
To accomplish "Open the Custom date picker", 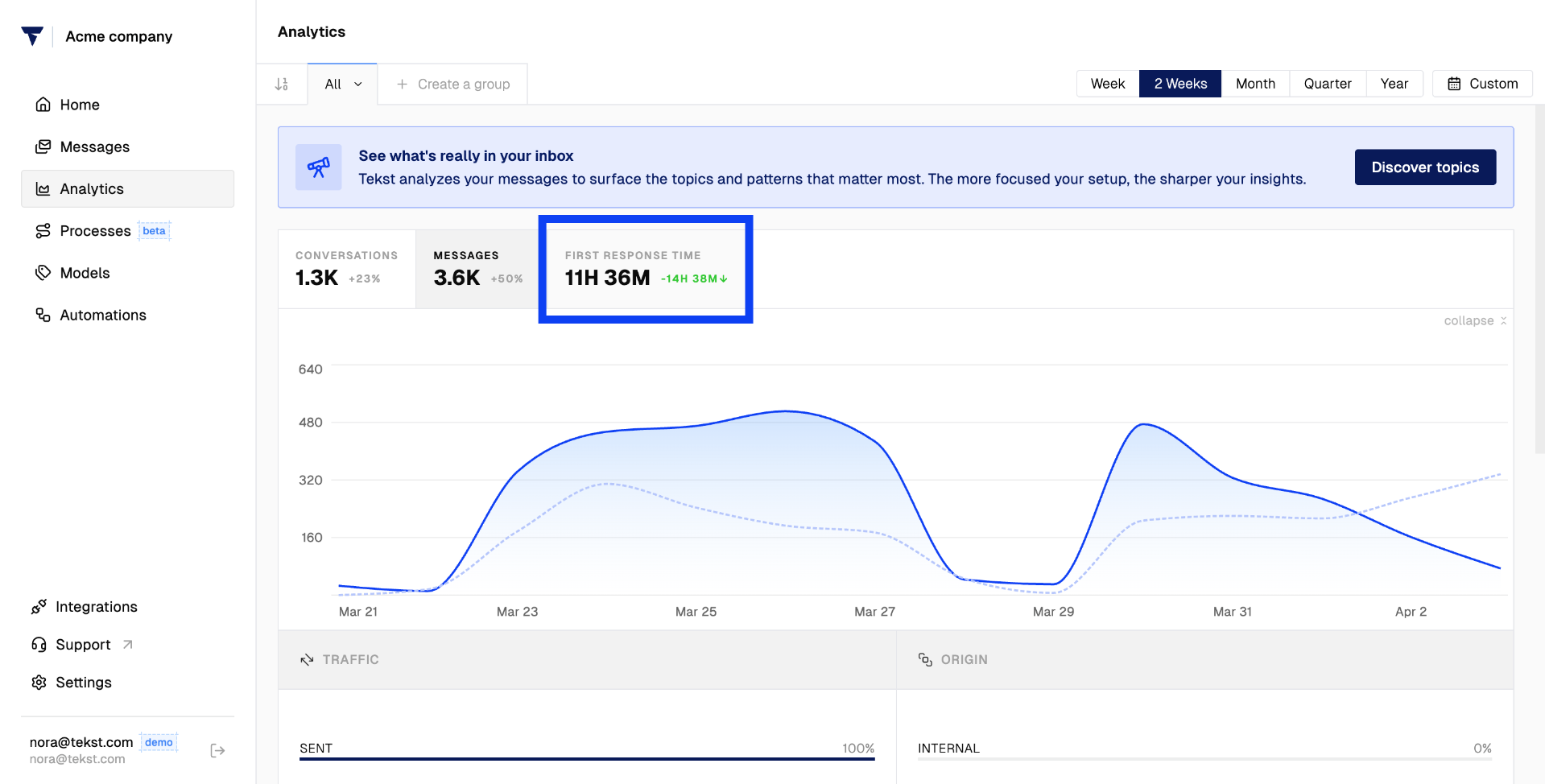I will tap(1482, 84).
